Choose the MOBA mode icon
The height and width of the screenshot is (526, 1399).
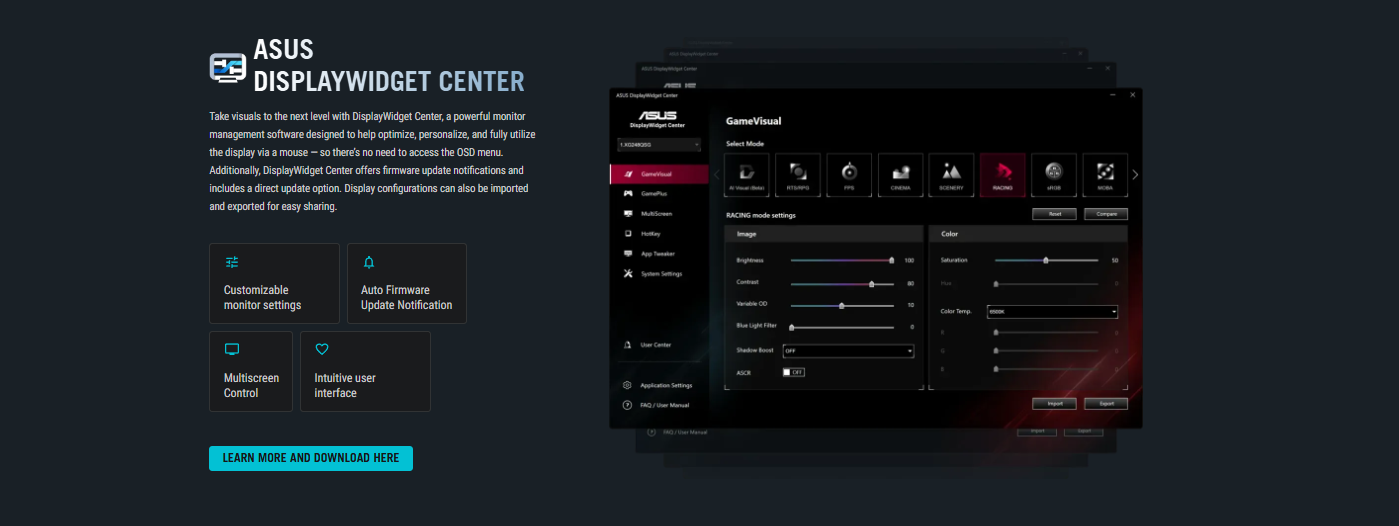1105,175
